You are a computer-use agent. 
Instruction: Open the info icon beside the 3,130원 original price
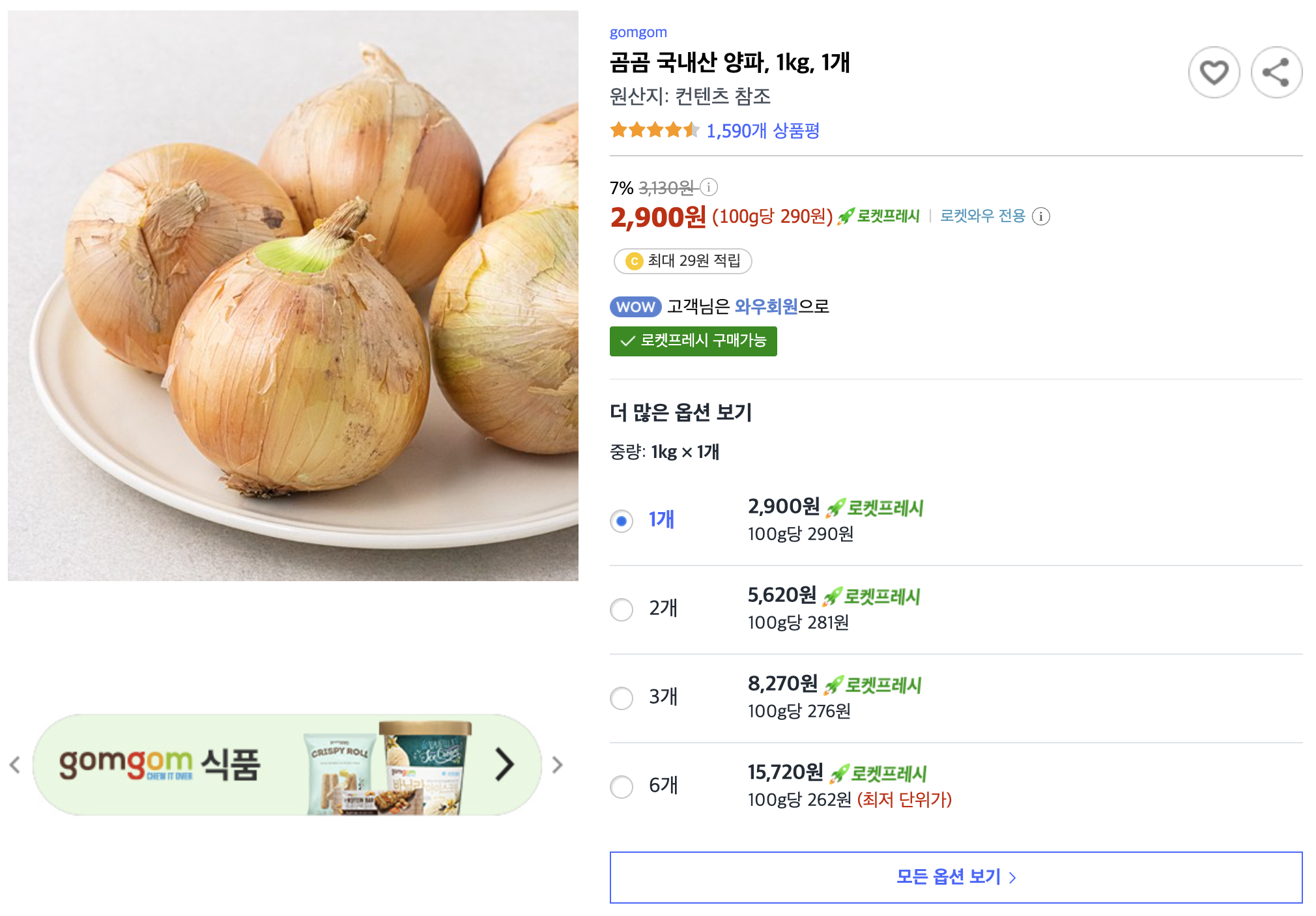(x=709, y=188)
